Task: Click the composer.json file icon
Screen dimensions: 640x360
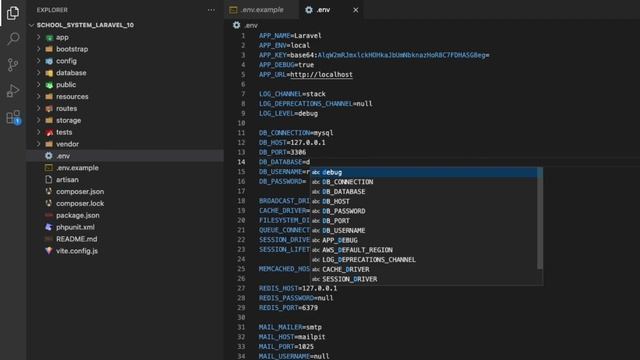Action: click(49, 191)
